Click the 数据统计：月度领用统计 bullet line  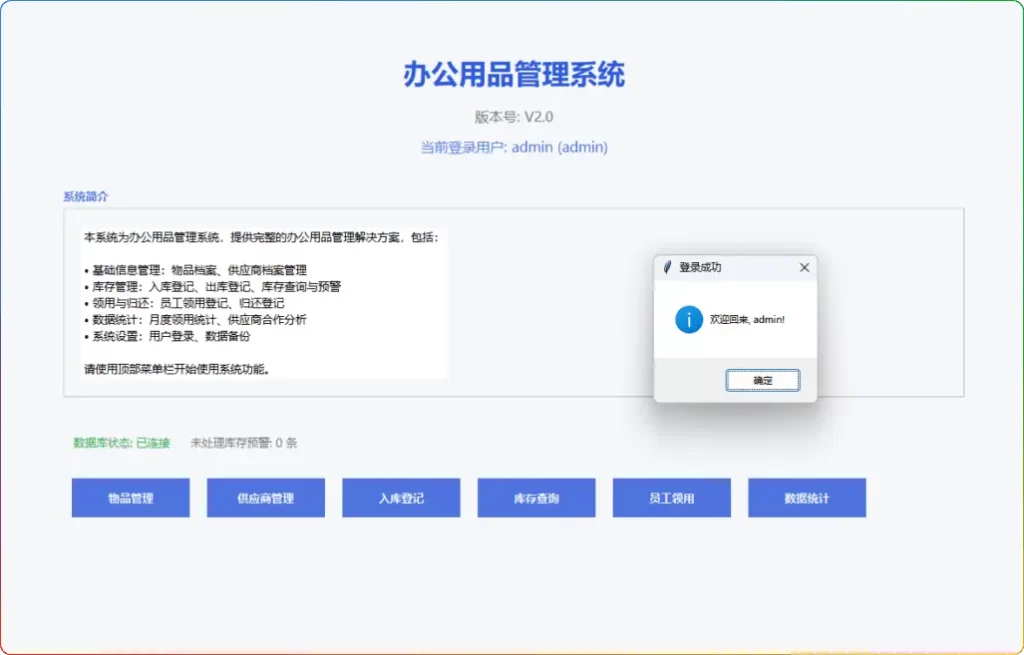(x=195, y=319)
